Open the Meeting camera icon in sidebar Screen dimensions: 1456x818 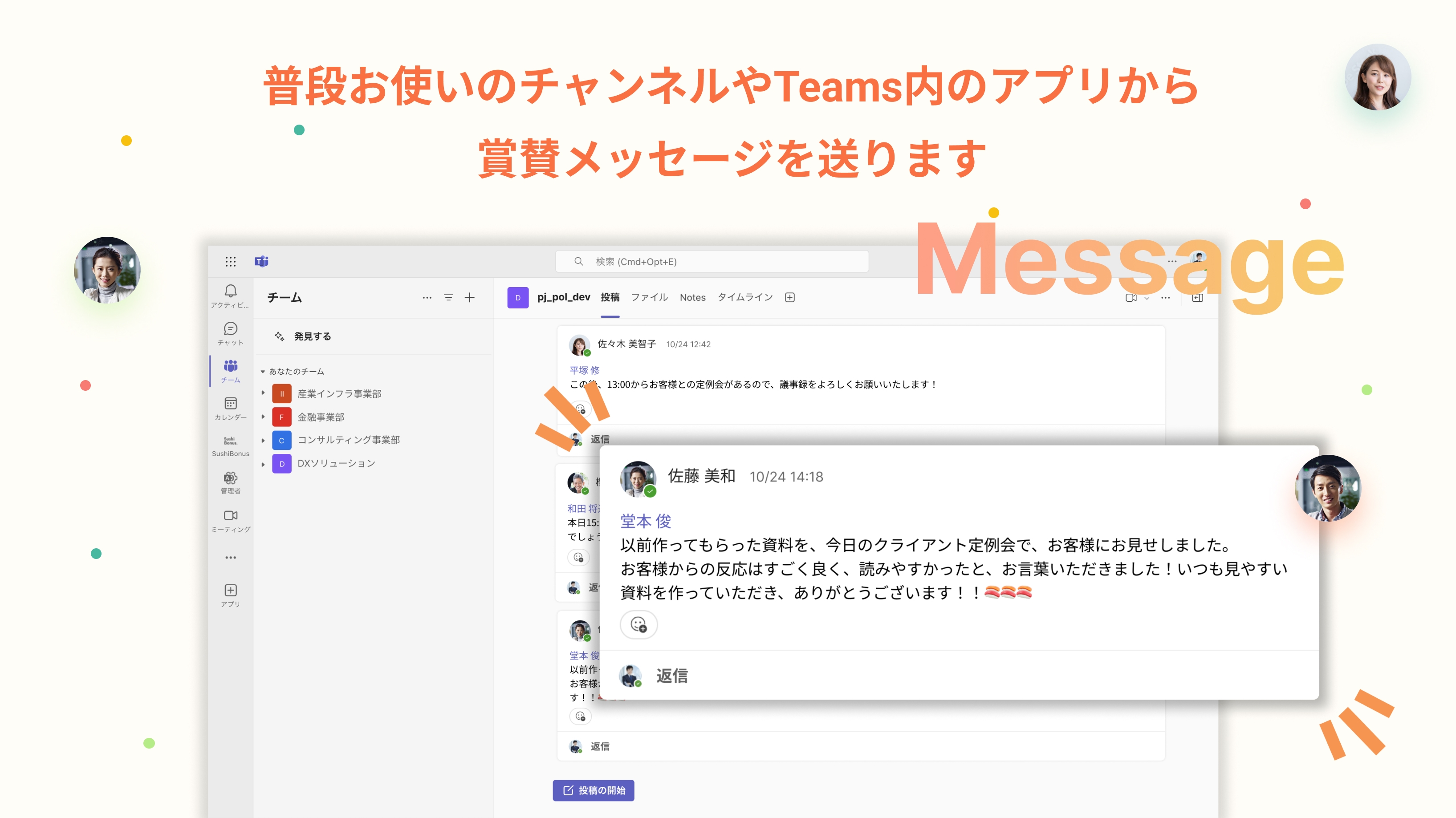[x=230, y=516]
